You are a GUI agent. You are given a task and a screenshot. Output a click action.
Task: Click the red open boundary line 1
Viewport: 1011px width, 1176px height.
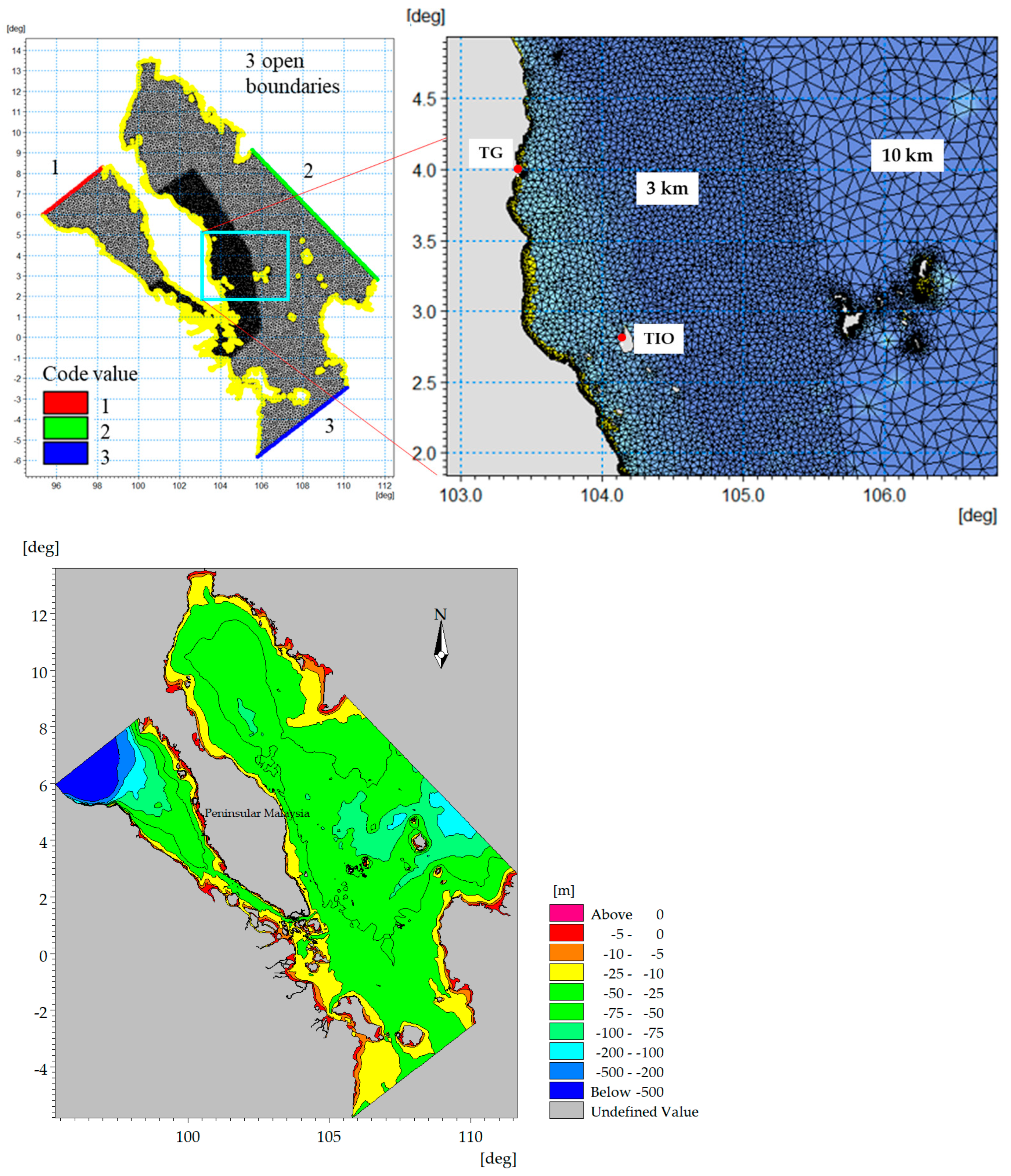tap(72, 191)
